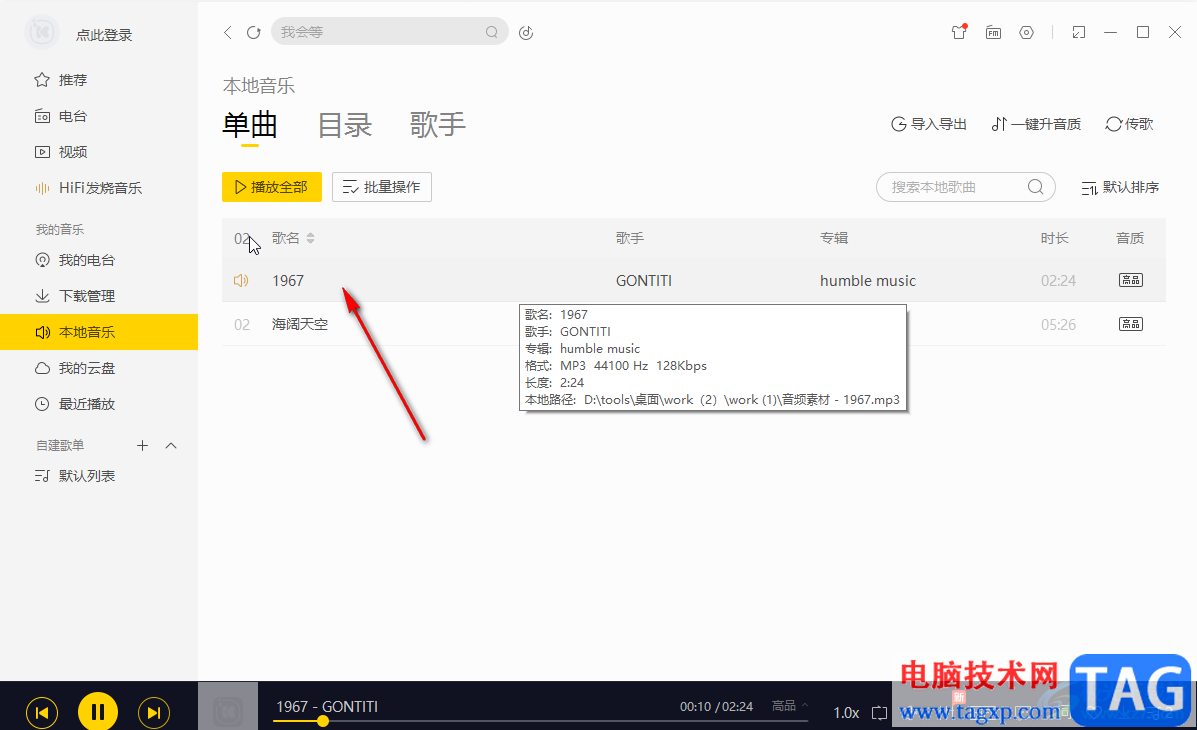Click the 02:24 duration of 1967
This screenshot has height=730, width=1197.
tap(1058, 281)
